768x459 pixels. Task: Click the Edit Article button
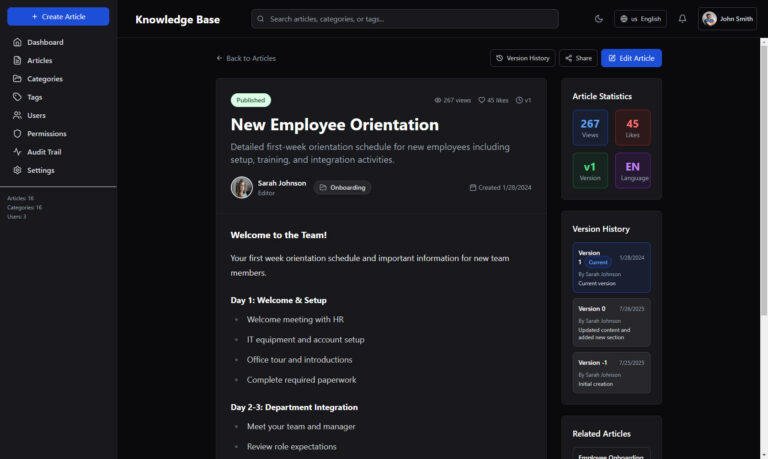[631, 58]
